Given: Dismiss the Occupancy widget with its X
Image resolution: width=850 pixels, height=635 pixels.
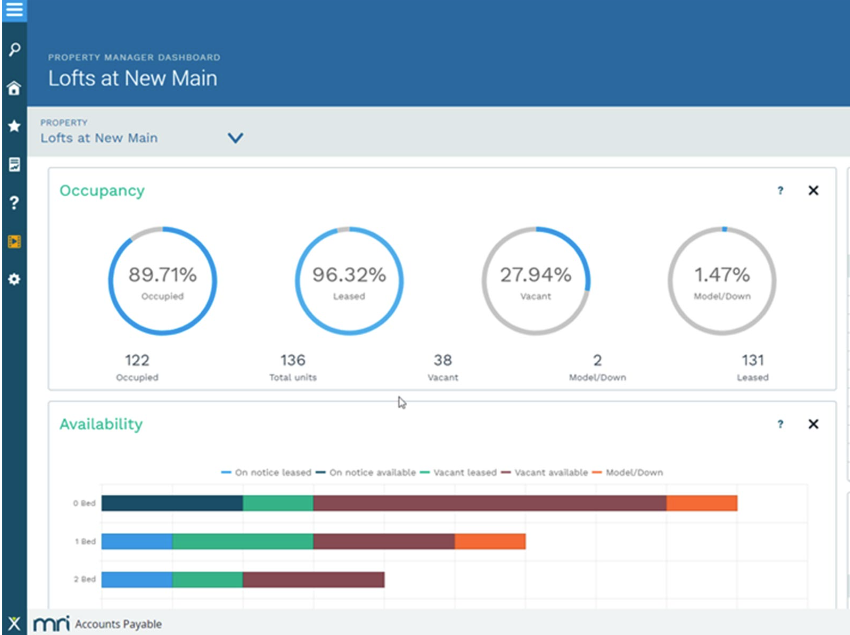Looking at the screenshot, I should [x=813, y=190].
